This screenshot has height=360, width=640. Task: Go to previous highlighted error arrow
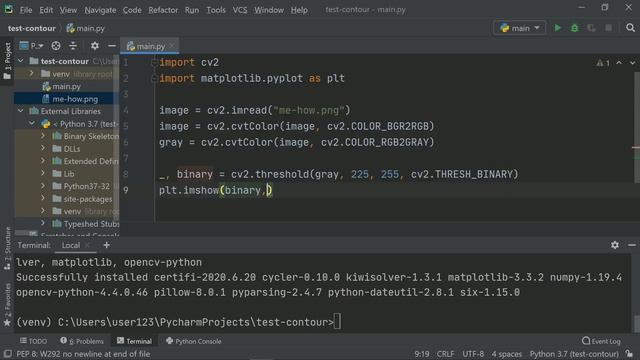tap(619, 63)
